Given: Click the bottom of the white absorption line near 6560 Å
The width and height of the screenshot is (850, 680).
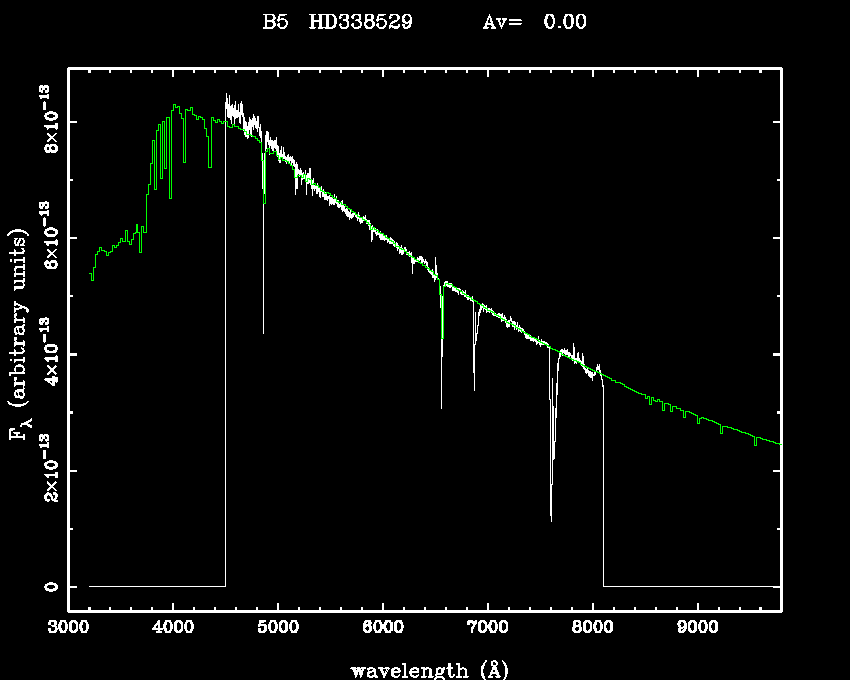Looking at the screenshot, I should tap(441, 405).
